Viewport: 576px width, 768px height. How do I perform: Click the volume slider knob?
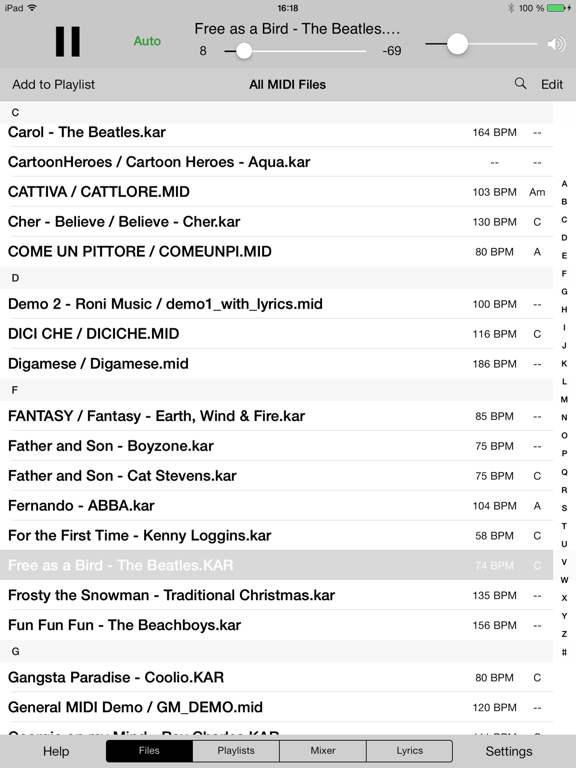(457, 45)
